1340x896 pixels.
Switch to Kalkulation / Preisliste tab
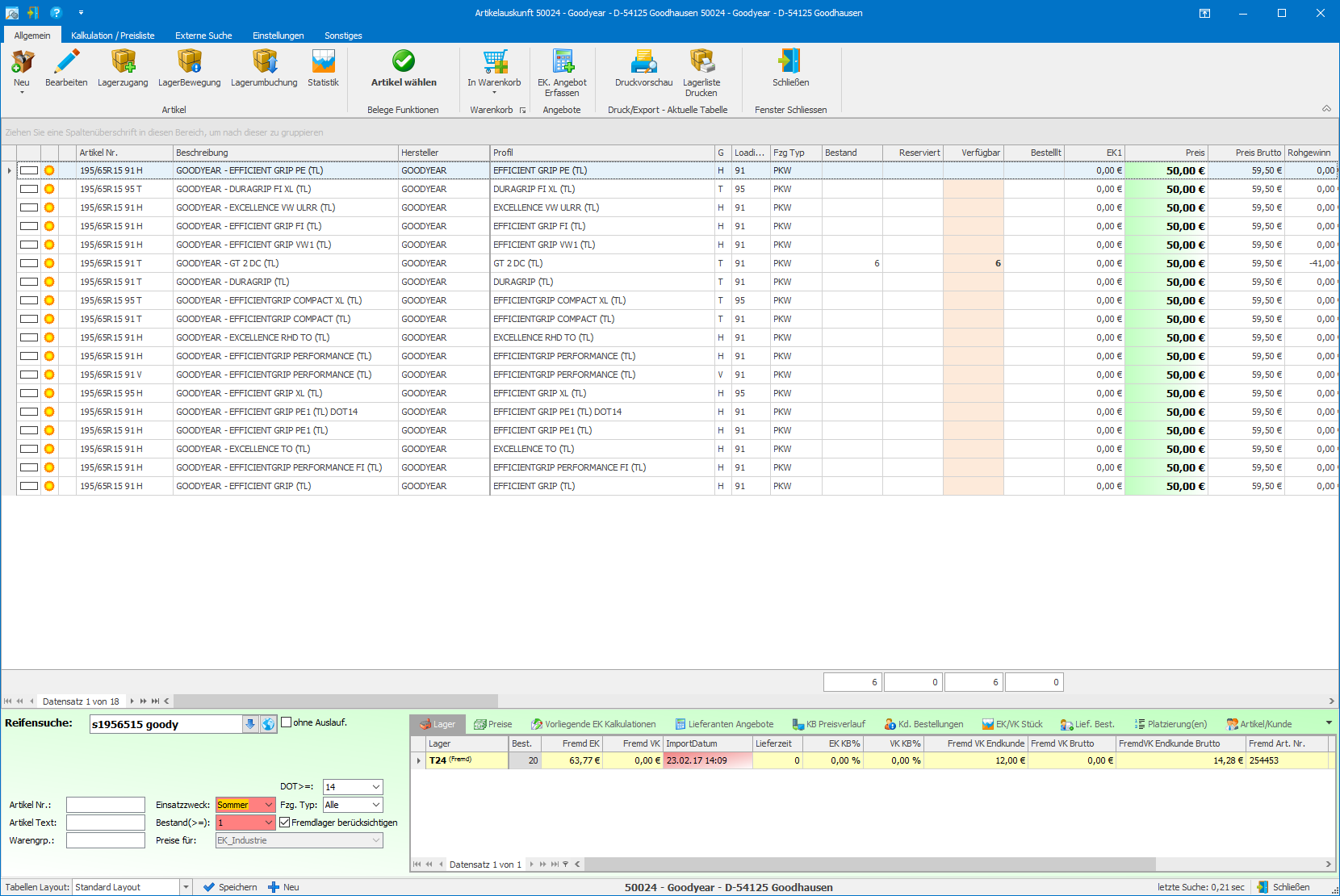pyautogui.click(x=112, y=36)
